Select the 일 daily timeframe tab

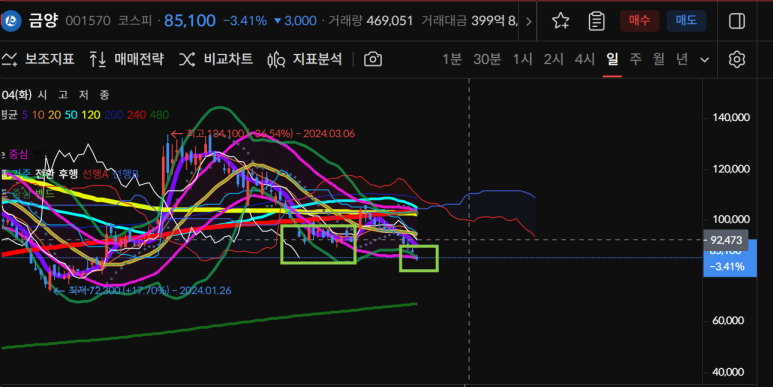tap(612, 60)
